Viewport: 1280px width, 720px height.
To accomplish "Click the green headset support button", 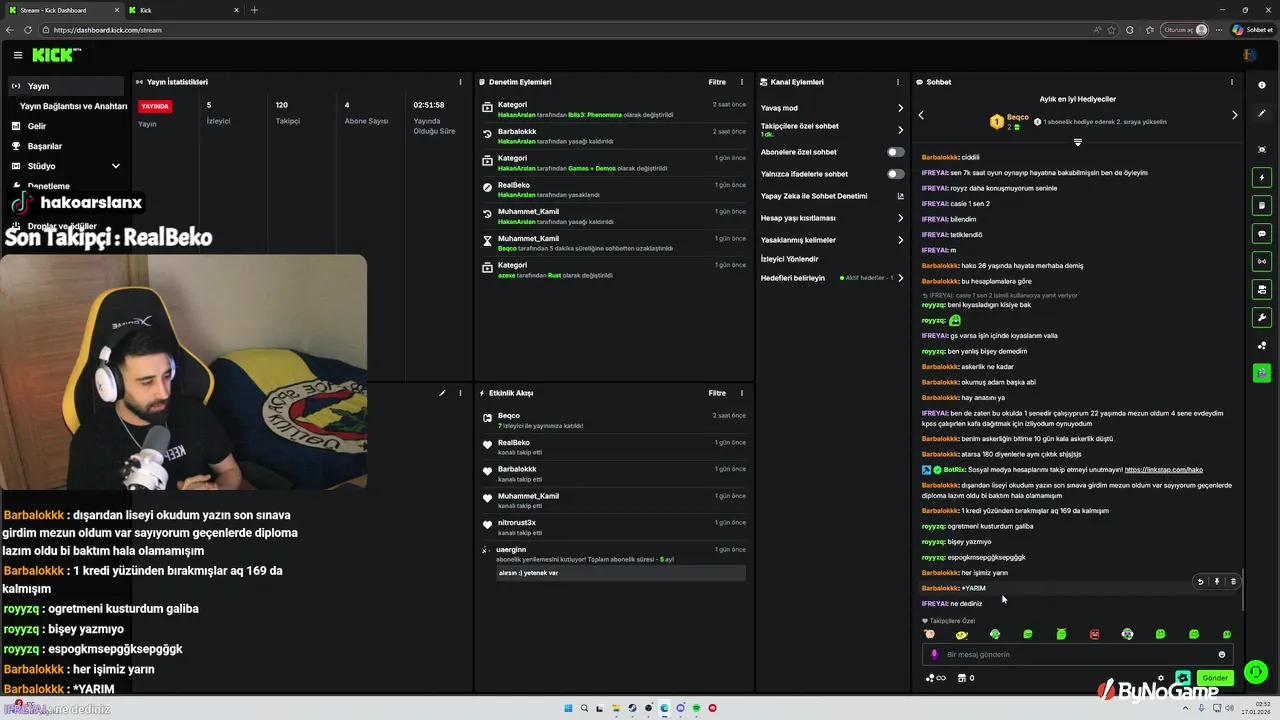I will (1256, 672).
